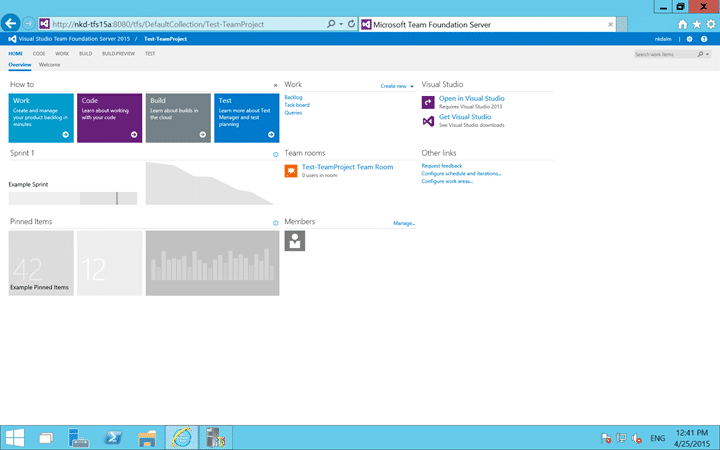Open the TEST hub
This screenshot has height=450, width=720.
(x=150, y=54)
